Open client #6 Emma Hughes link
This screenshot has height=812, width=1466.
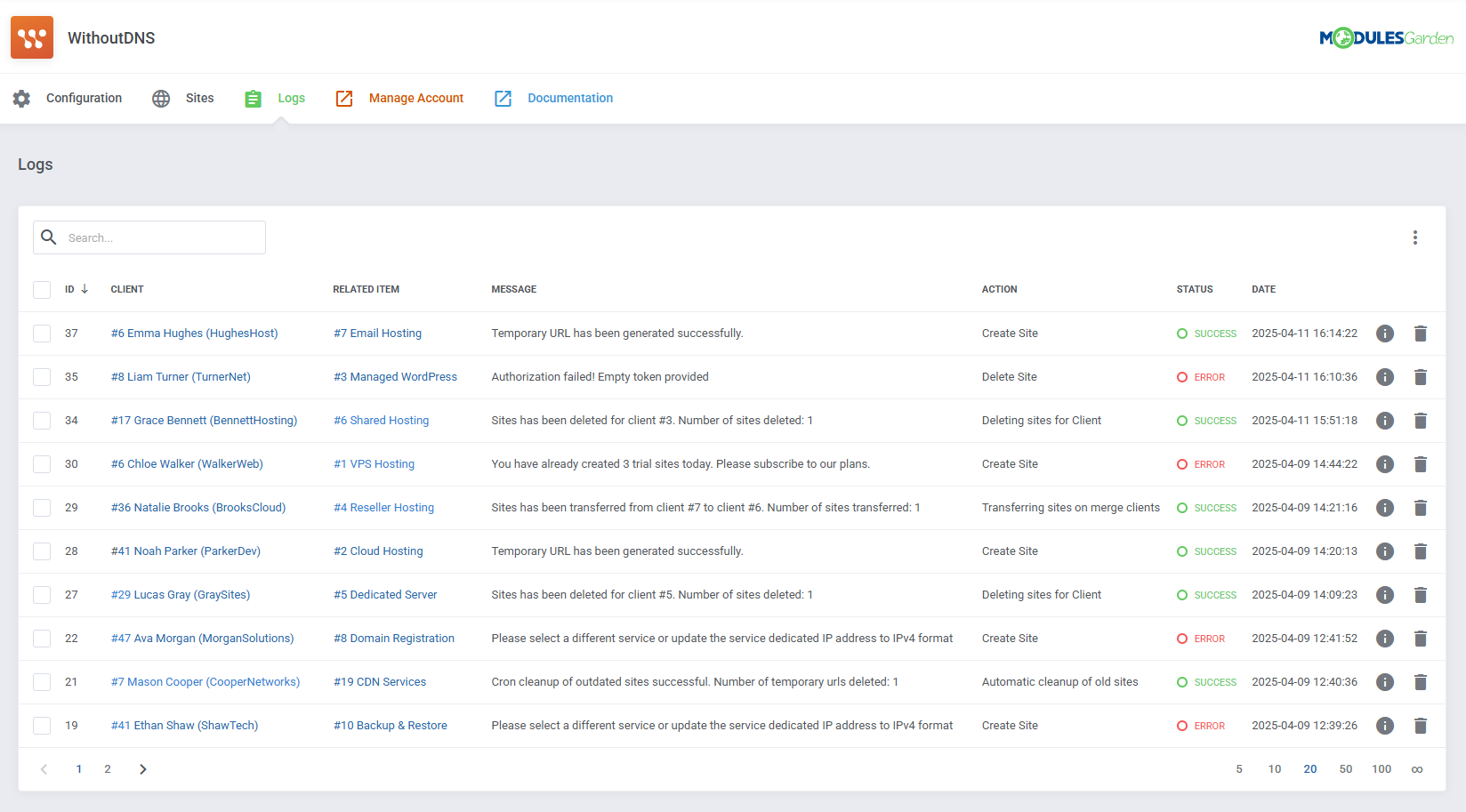194,333
